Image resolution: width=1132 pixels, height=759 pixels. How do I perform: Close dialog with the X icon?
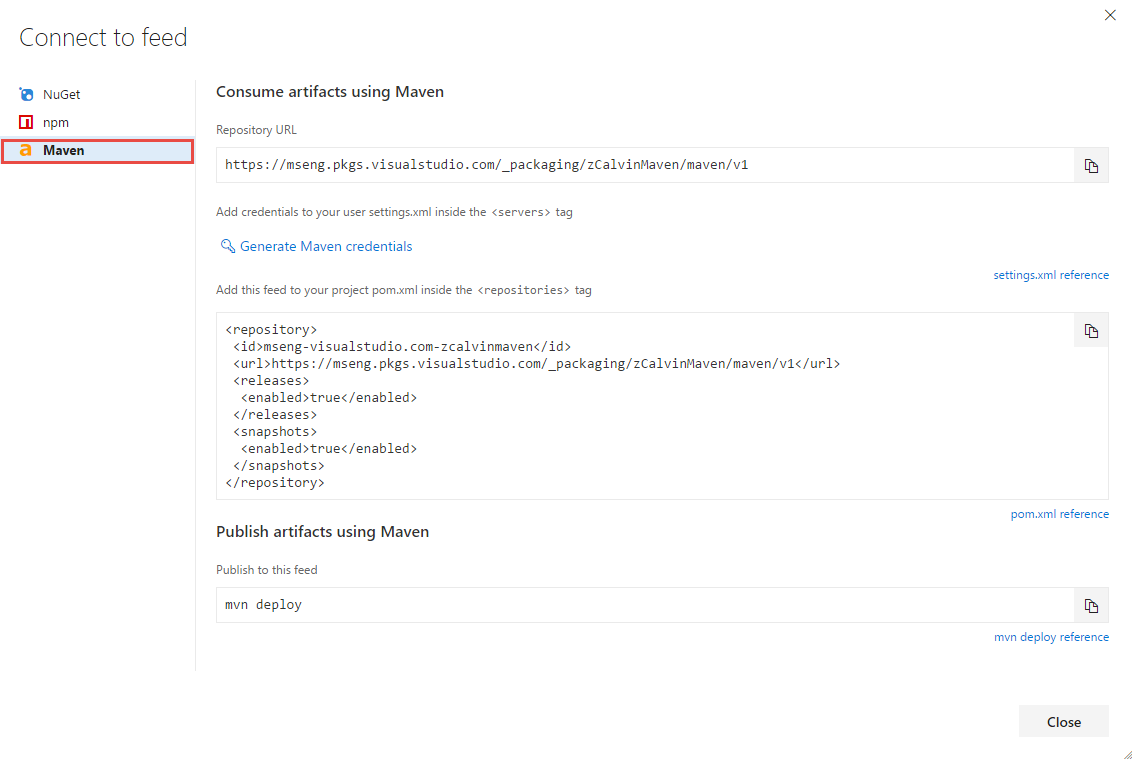click(1110, 15)
